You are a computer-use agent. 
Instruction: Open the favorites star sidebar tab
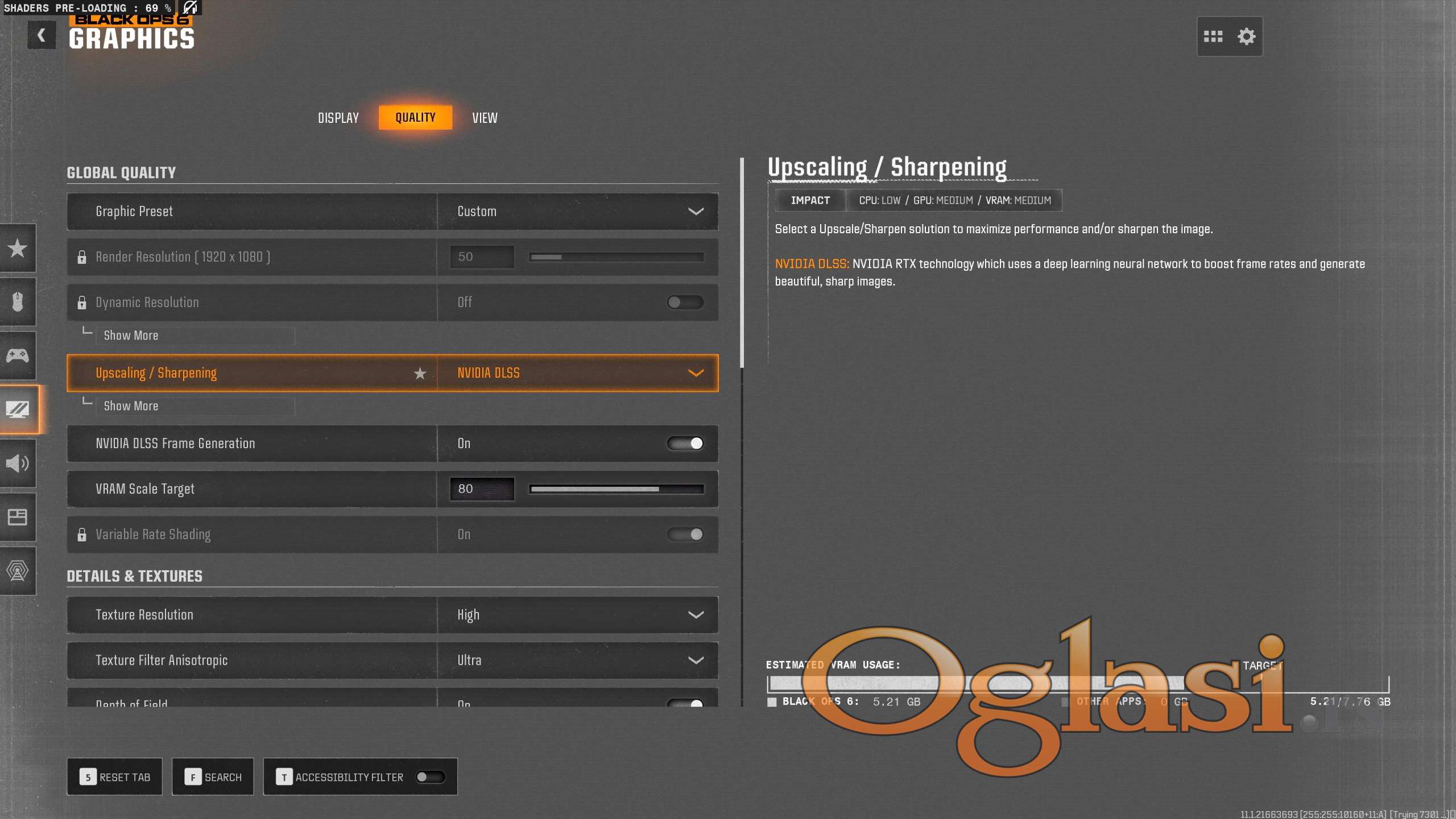click(17, 248)
